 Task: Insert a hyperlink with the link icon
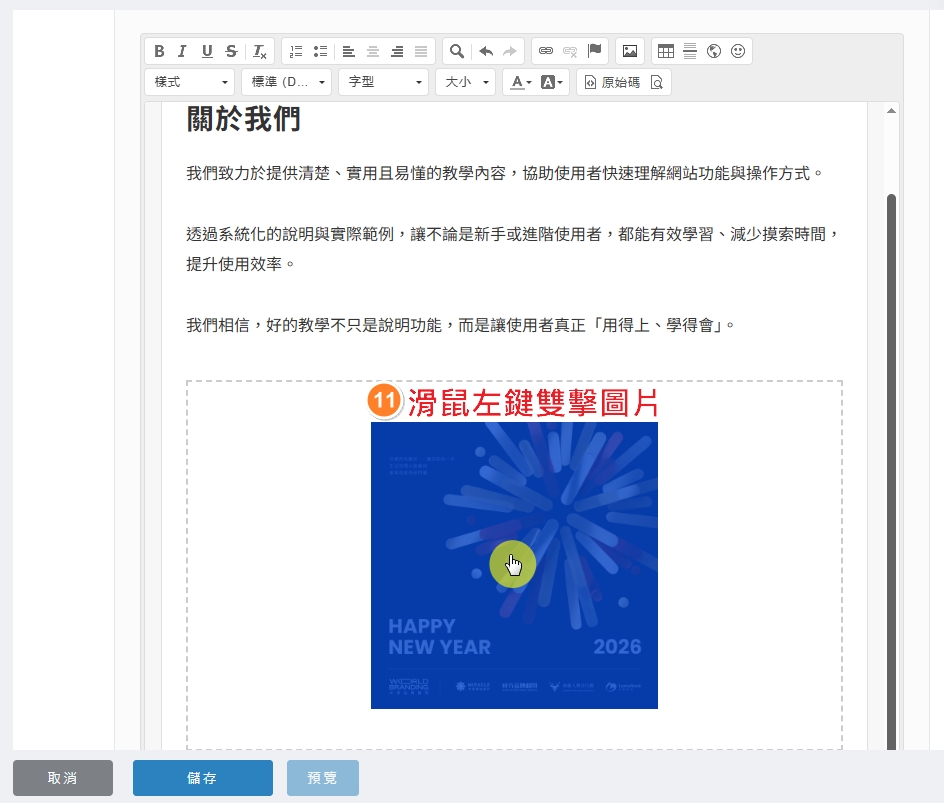click(546, 51)
